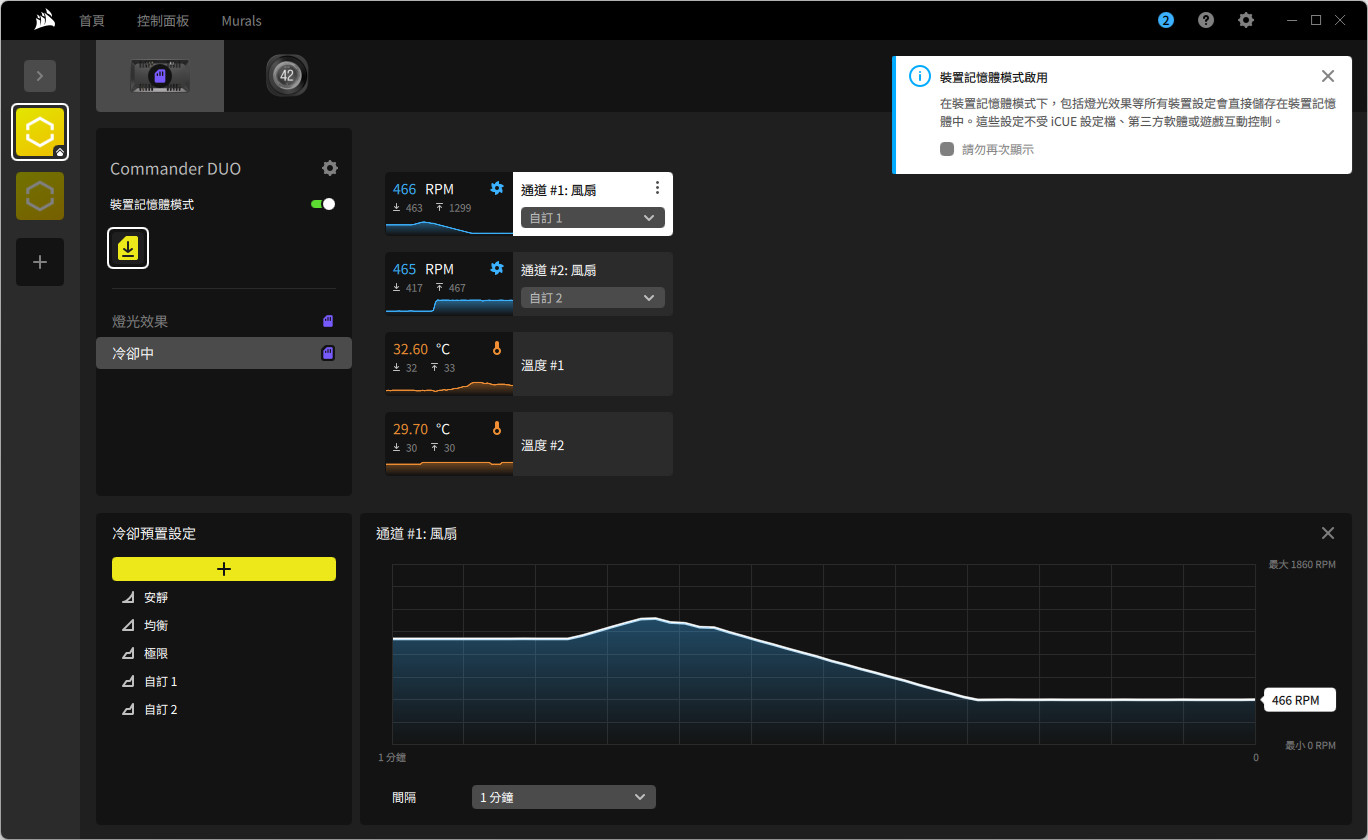Open the three-dot menu for 通道 #1
Viewport: 1368px width, 840px height.
click(657, 188)
